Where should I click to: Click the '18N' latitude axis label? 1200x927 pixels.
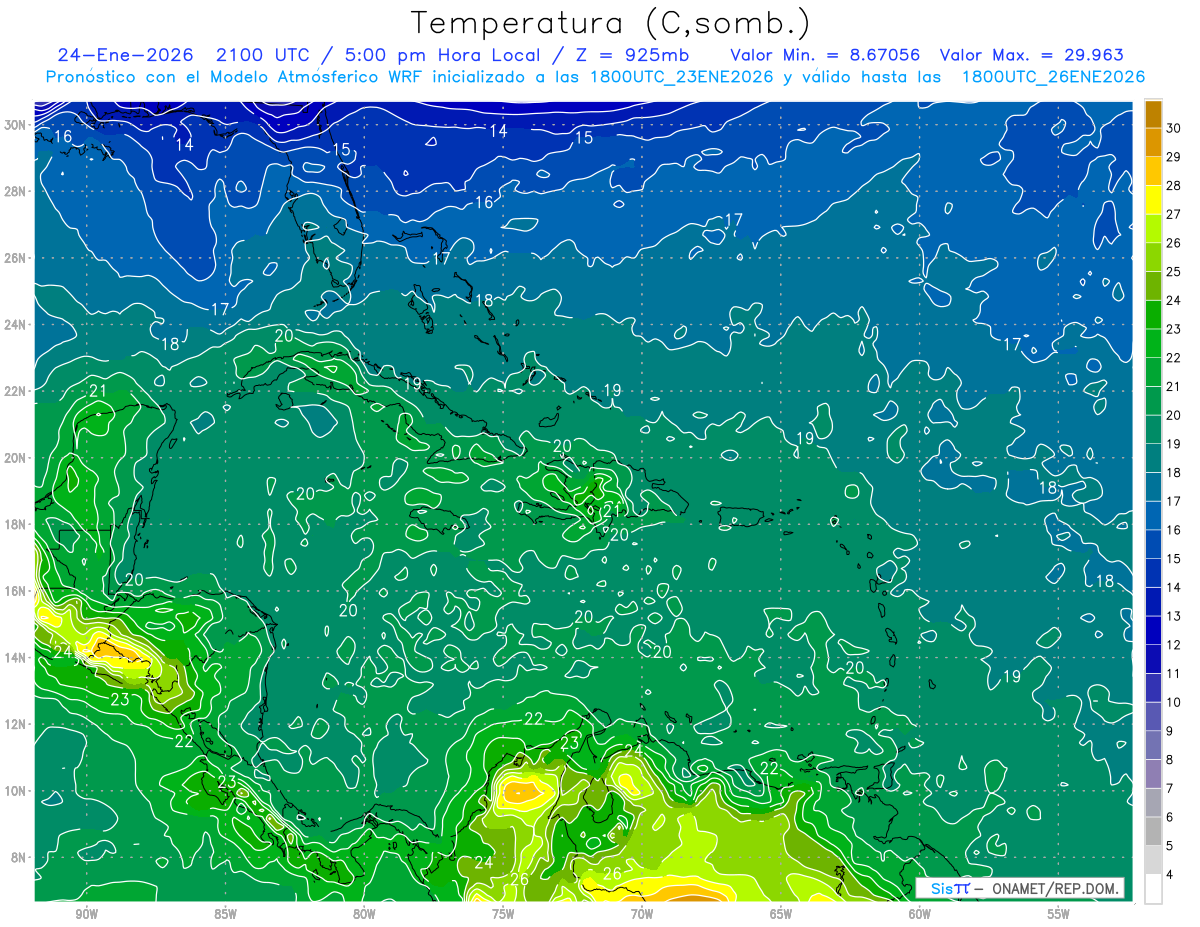(x=16, y=524)
